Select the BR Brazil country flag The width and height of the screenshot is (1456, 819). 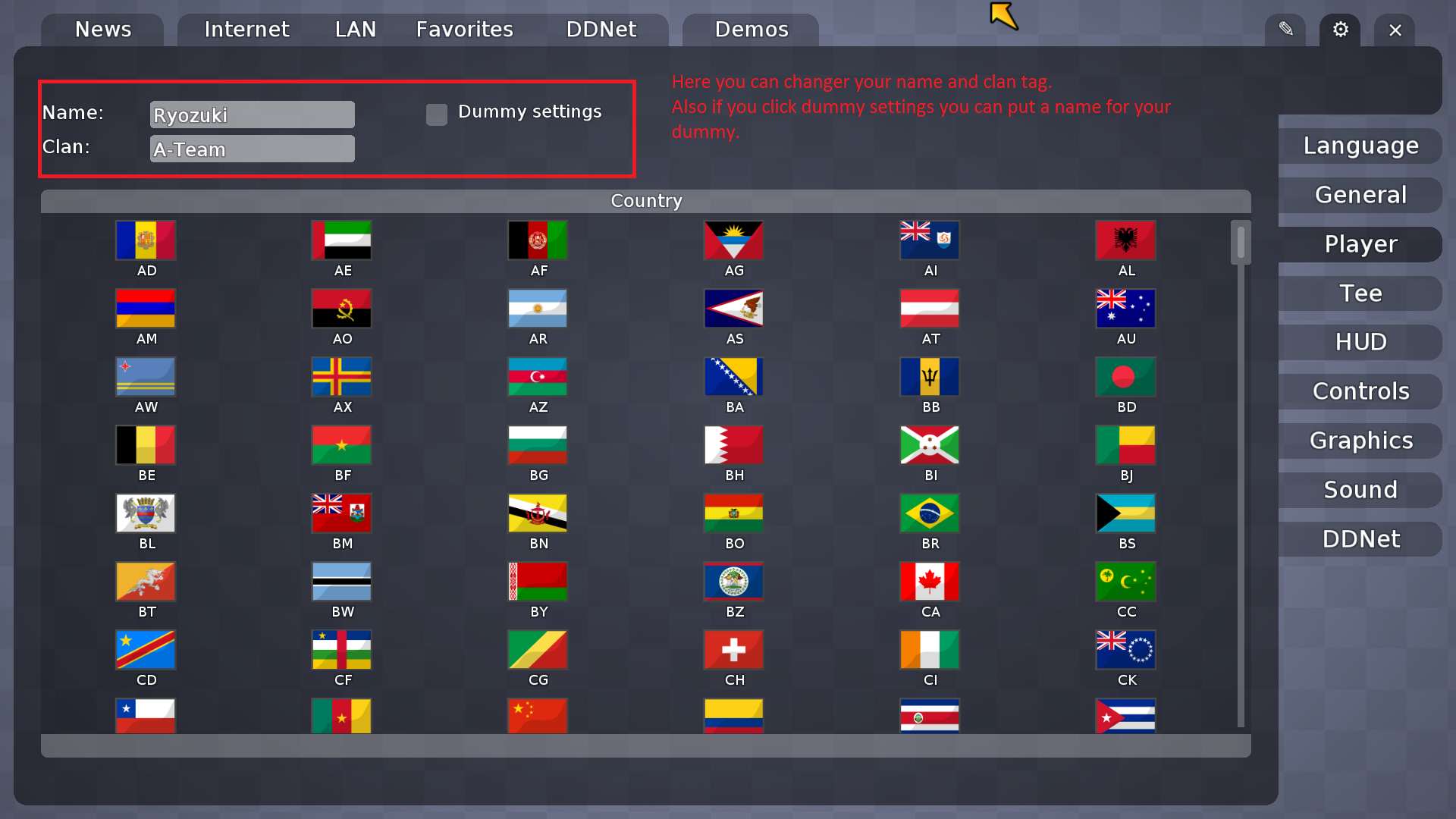929,513
